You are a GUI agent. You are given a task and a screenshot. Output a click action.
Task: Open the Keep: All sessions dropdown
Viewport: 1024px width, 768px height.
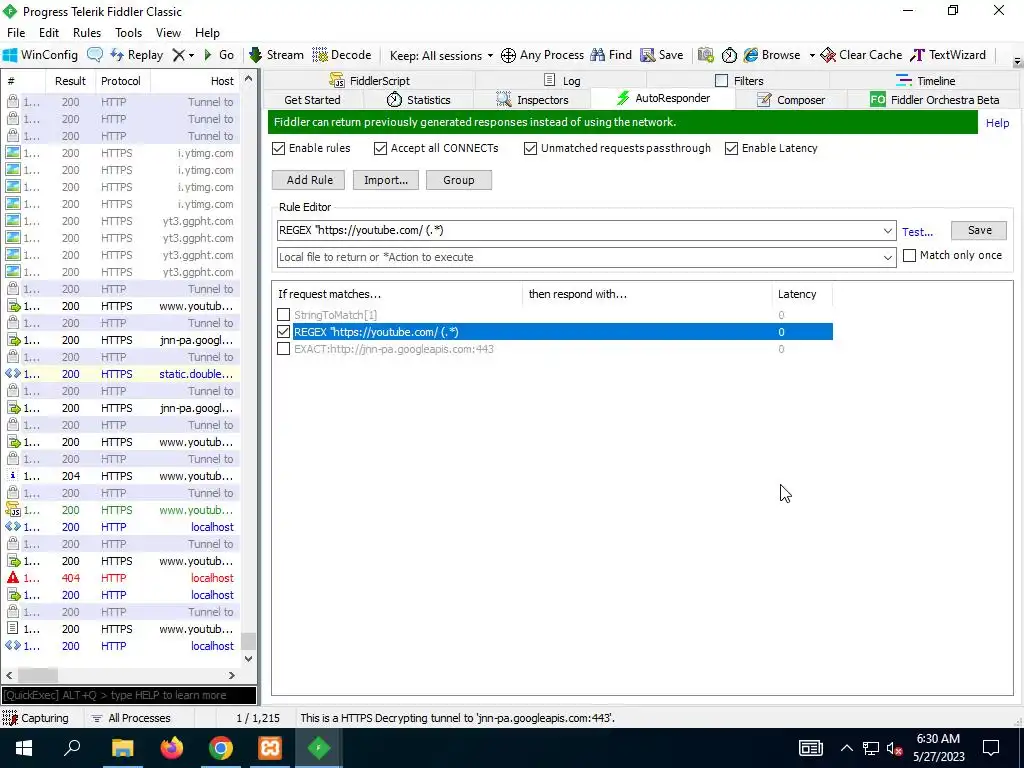click(x=441, y=56)
